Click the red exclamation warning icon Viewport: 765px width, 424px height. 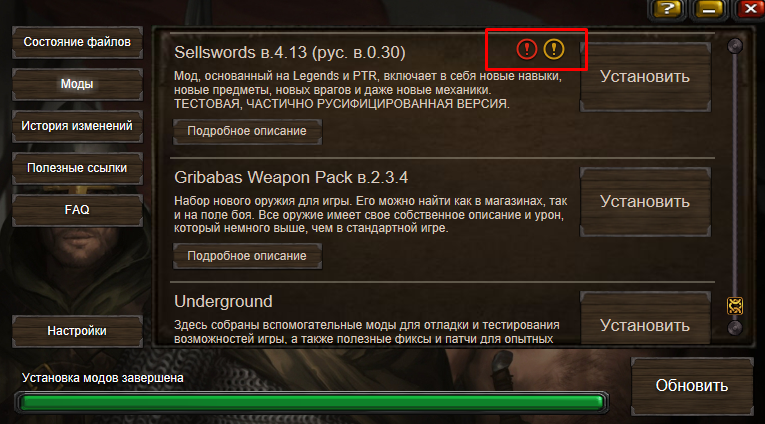pyautogui.click(x=526, y=49)
